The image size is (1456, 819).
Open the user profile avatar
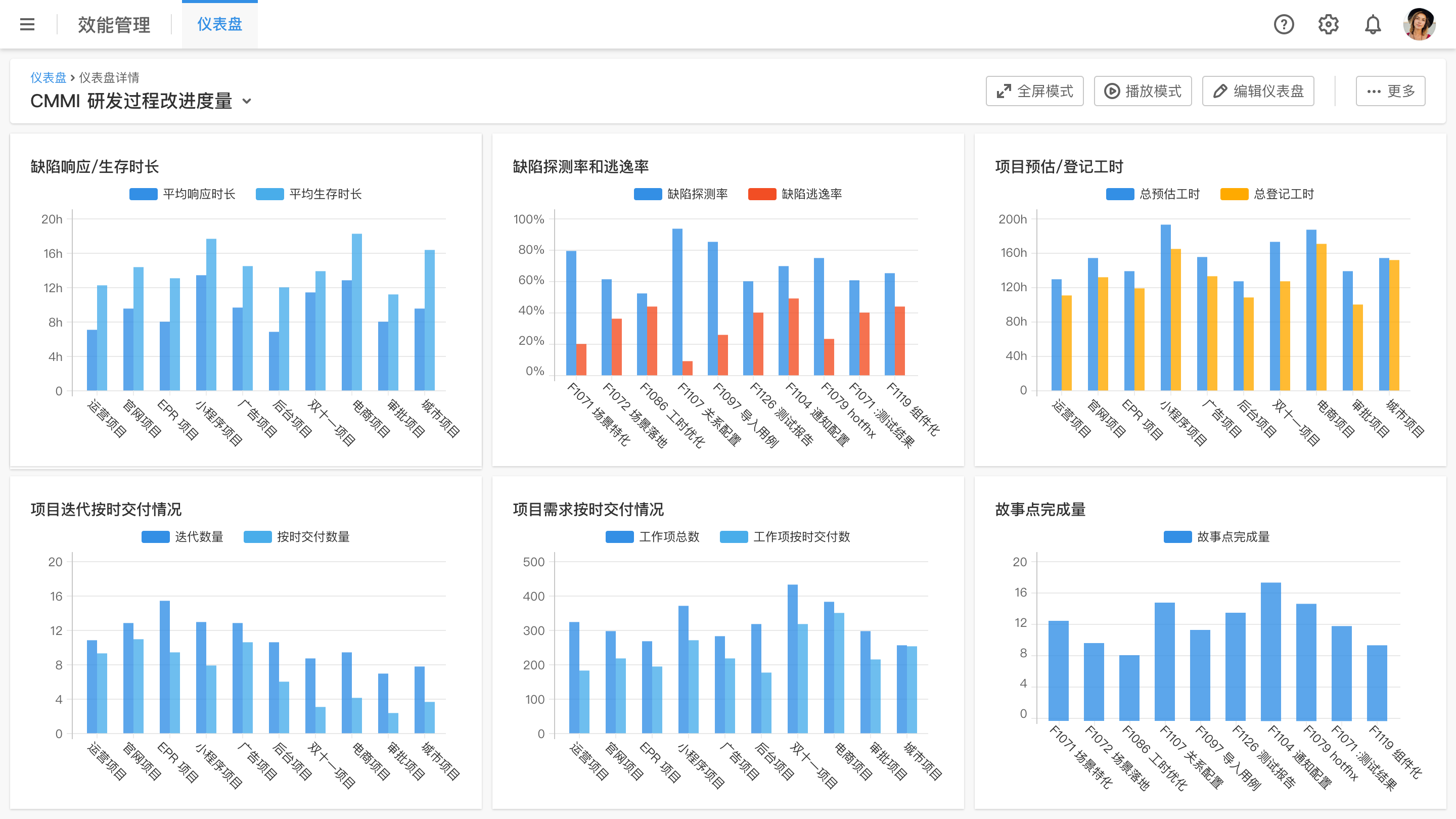1420,24
